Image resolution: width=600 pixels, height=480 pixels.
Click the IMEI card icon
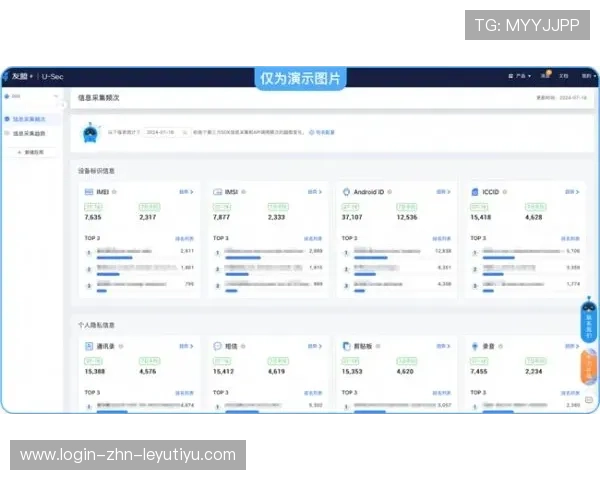click(x=89, y=192)
